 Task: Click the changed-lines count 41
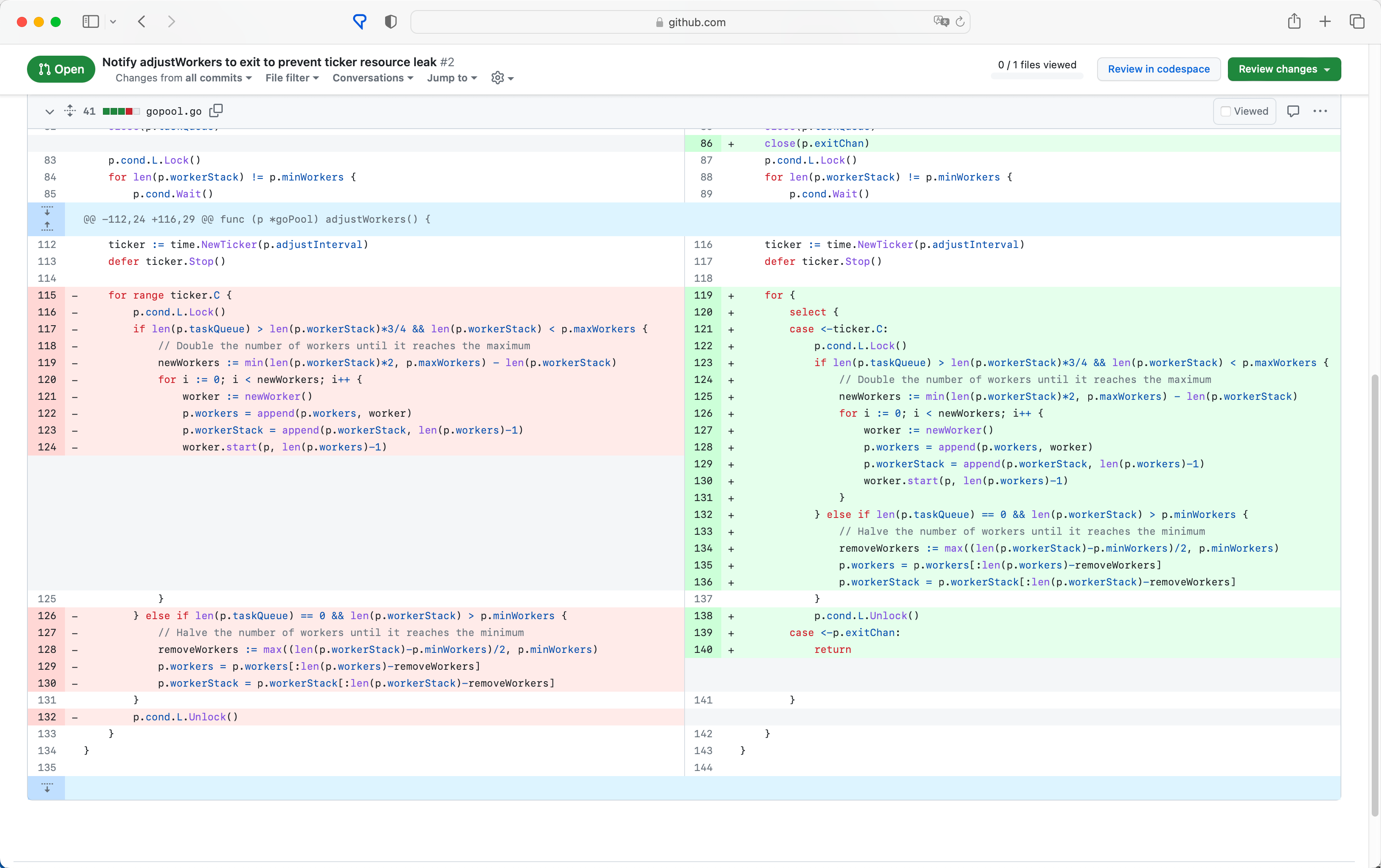[89, 111]
